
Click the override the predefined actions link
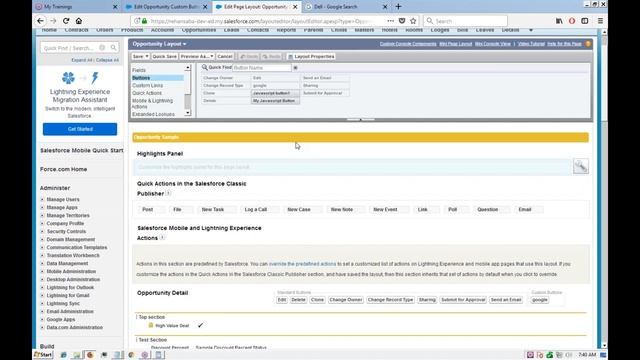[x=302, y=264]
